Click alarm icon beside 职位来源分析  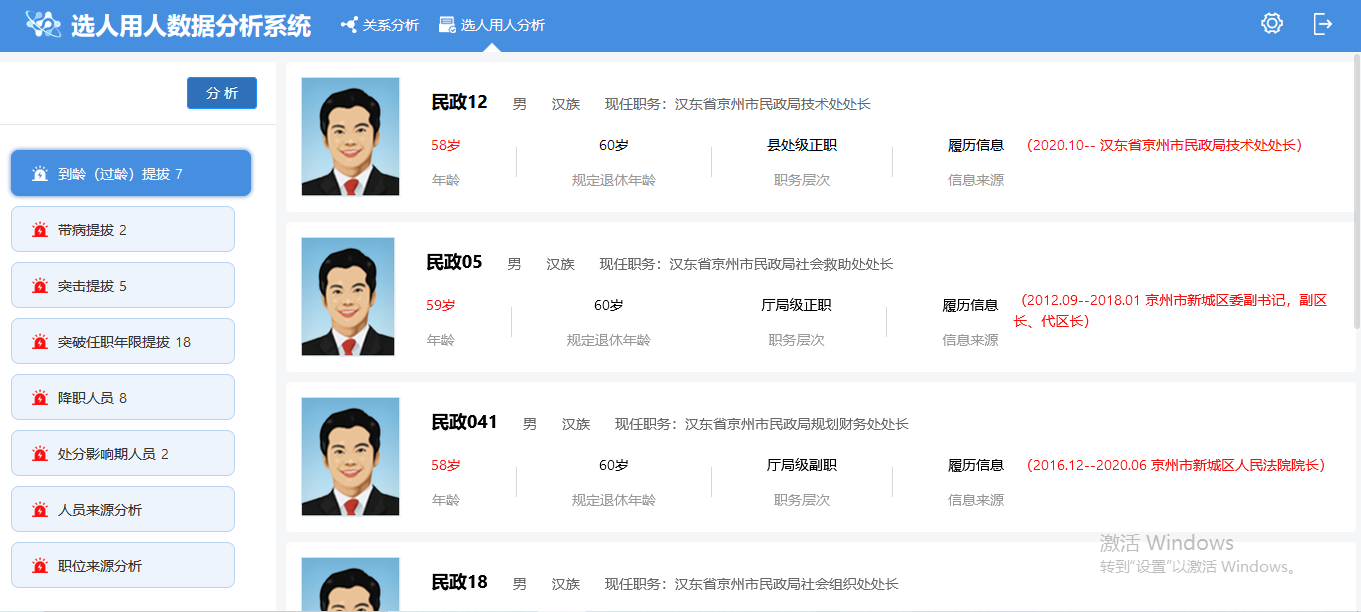coord(40,566)
